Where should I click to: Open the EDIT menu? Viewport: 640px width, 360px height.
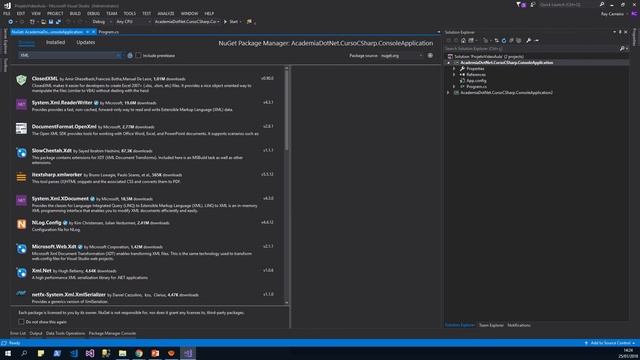(21, 13)
